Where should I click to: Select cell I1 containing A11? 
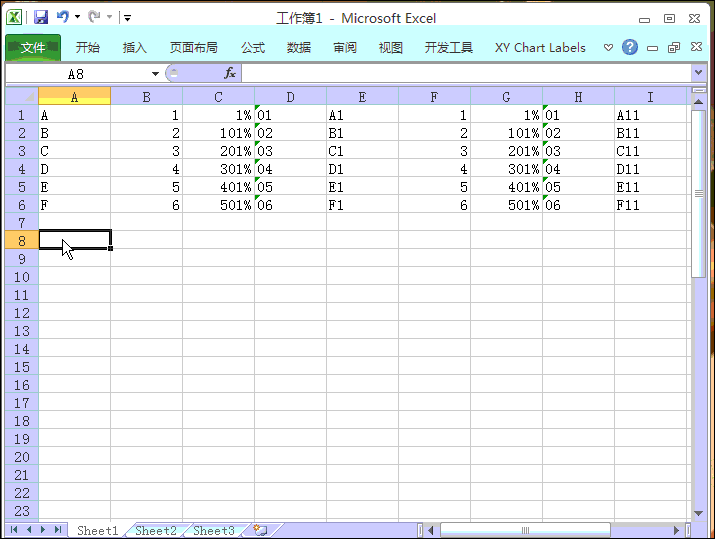(650, 115)
